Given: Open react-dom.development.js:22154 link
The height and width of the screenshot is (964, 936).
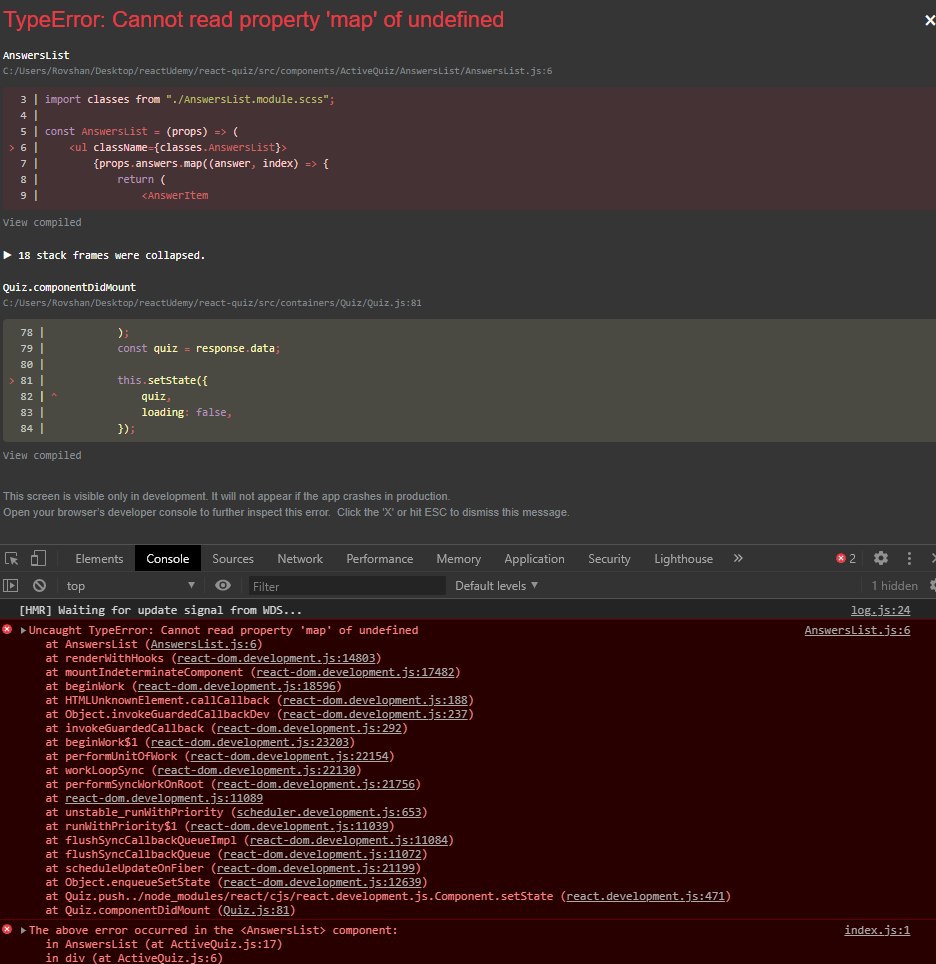Looking at the screenshot, I should [290, 756].
